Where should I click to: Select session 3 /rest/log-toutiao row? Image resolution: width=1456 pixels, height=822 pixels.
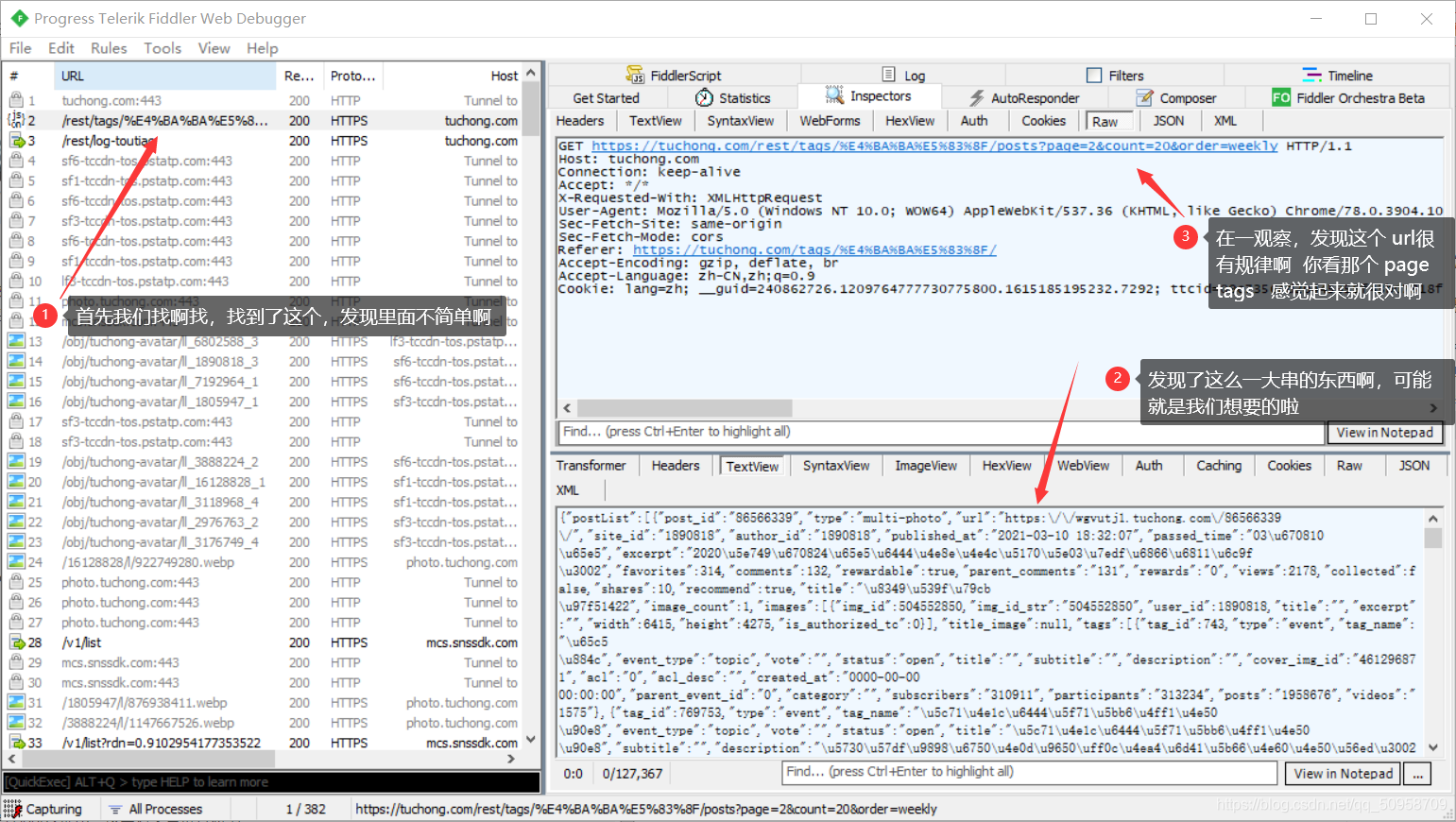click(264, 141)
